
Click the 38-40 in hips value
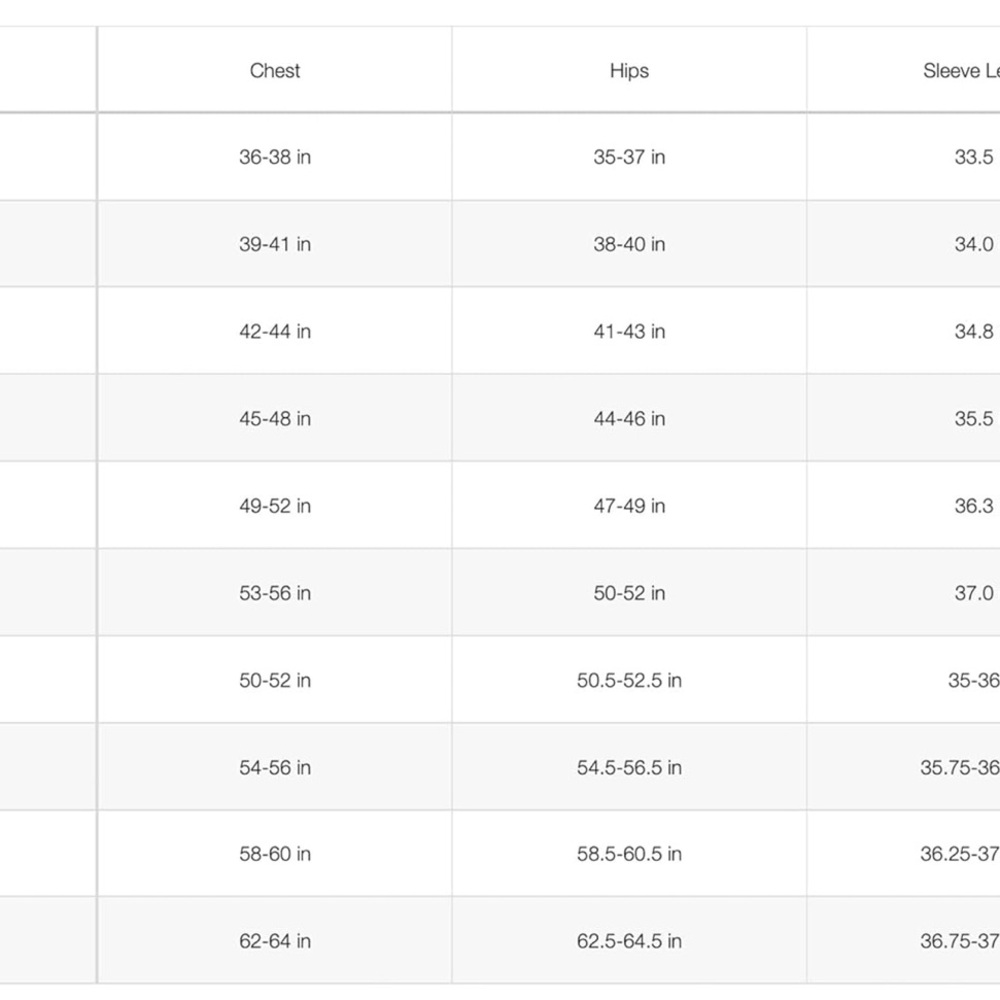coord(629,244)
